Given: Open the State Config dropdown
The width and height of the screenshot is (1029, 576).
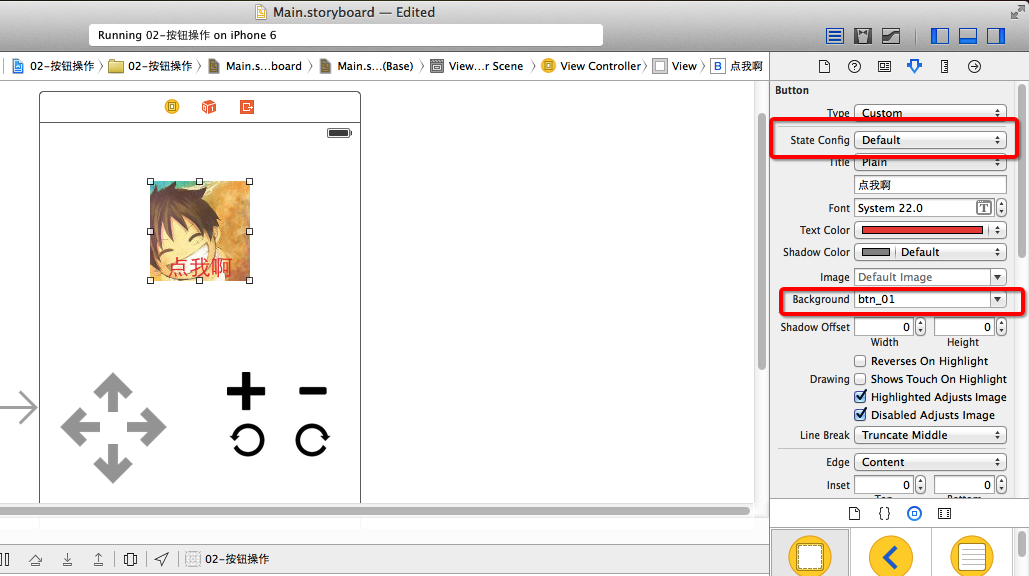Looking at the screenshot, I should click(930, 140).
